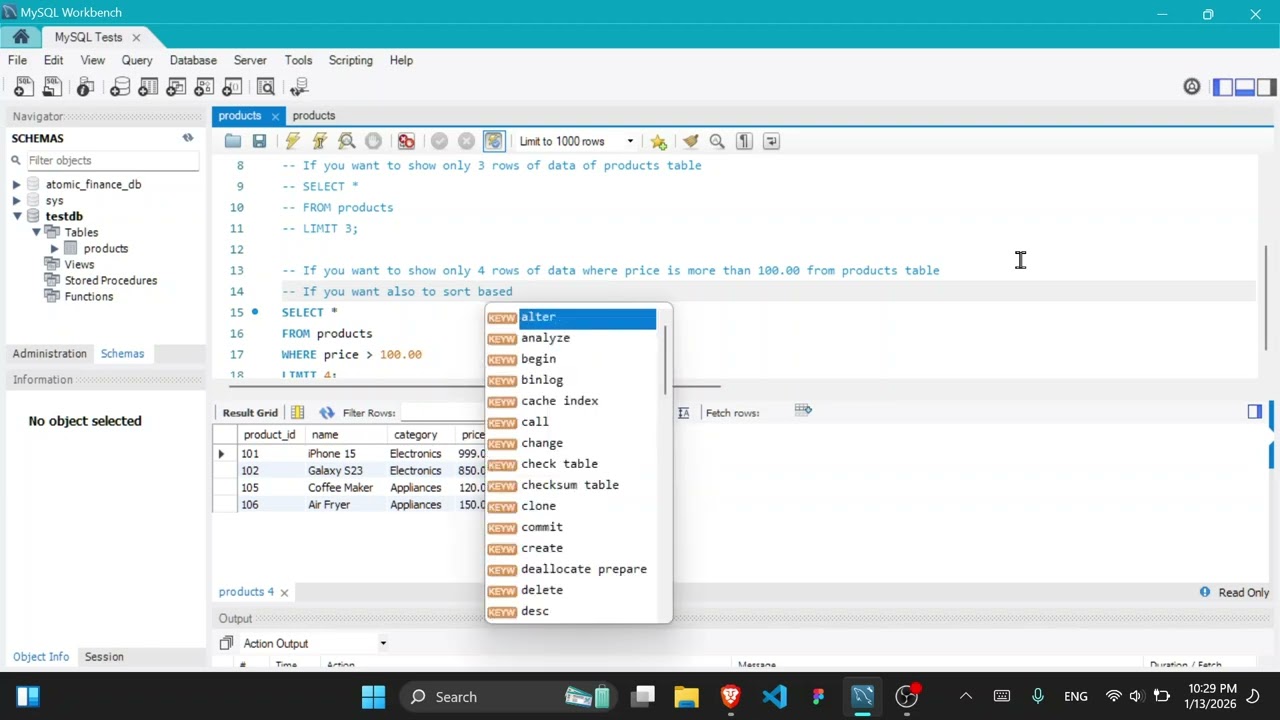Close the products 4 result tab
This screenshot has height=720, width=1280.
point(284,592)
